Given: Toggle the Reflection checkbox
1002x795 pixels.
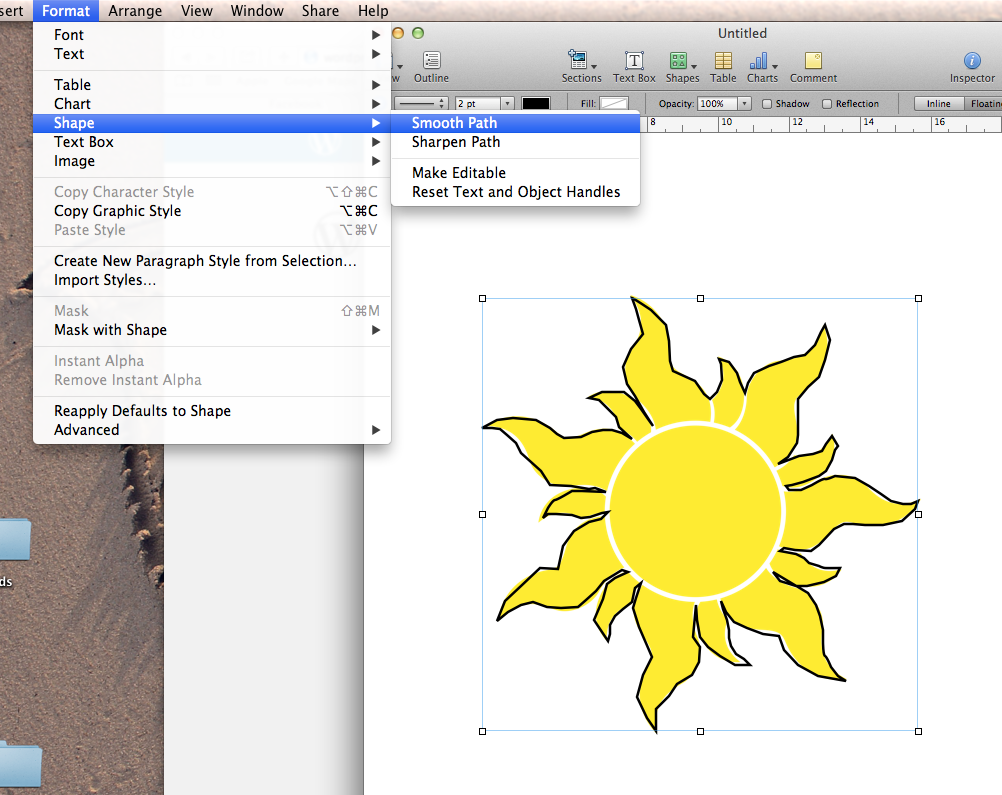Looking at the screenshot, I should pyautogui.click(x=827, y=104).
